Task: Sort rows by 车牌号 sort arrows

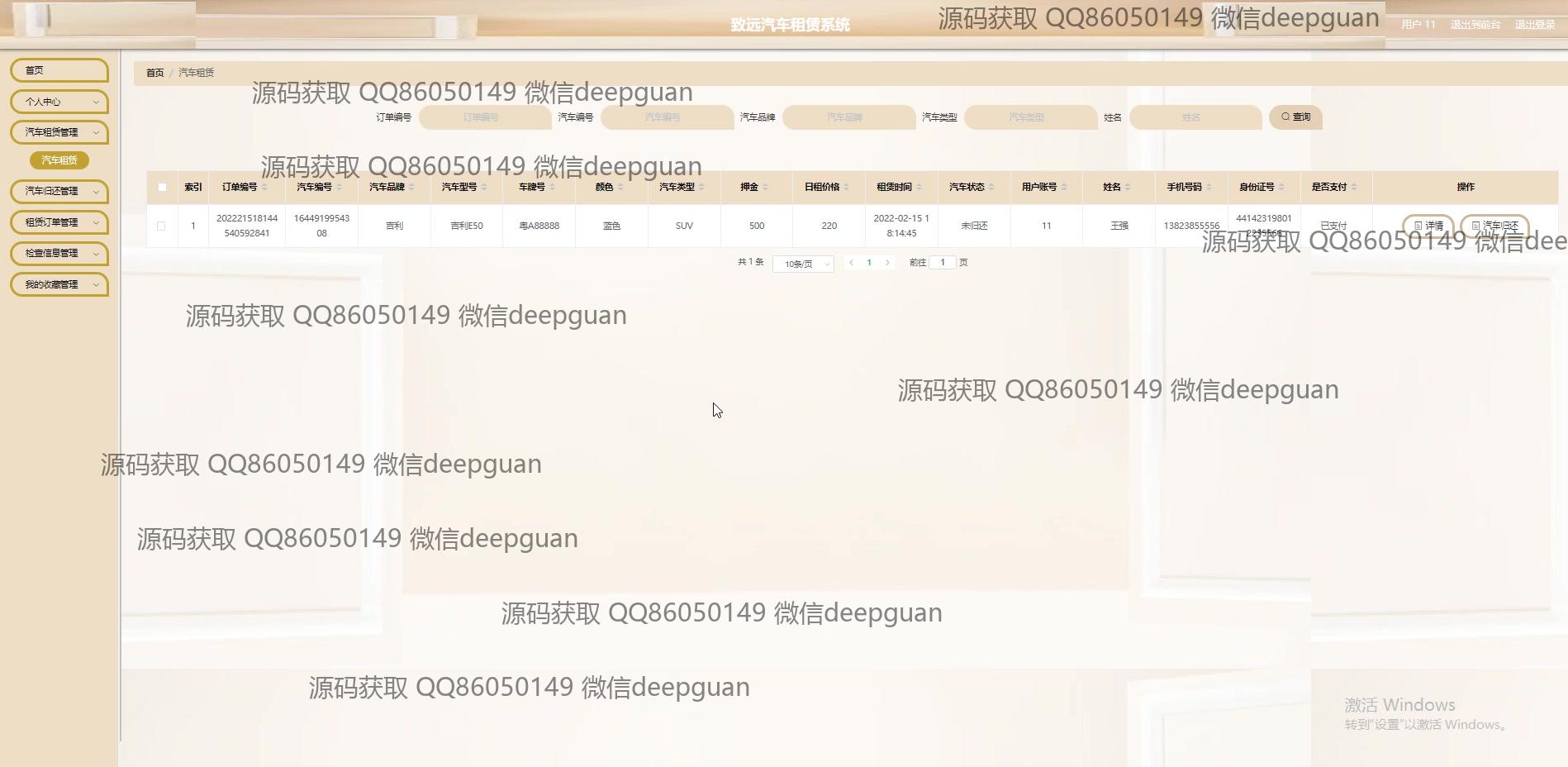Action: click(x=552, y=188)
